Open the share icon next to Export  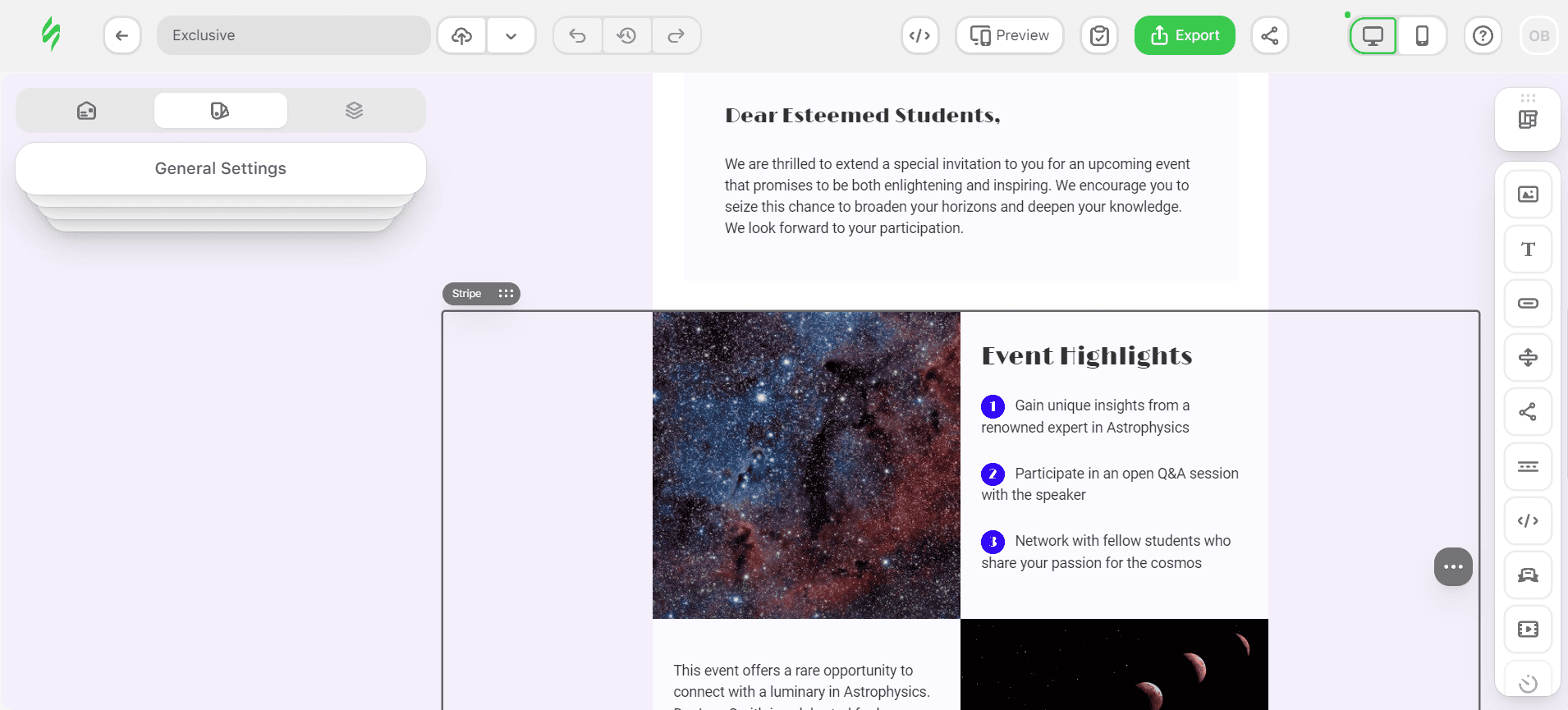click(1269, 35)
